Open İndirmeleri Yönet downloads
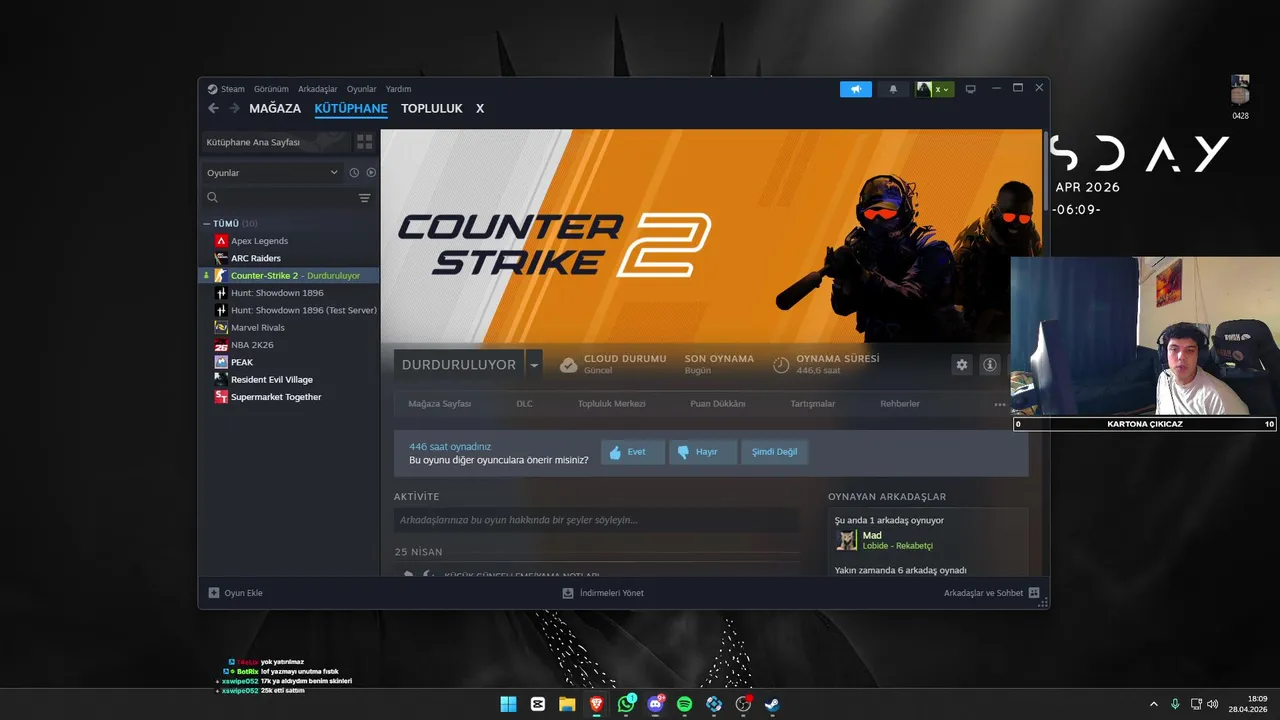The image size is (1280, 720). click(603, 593)
